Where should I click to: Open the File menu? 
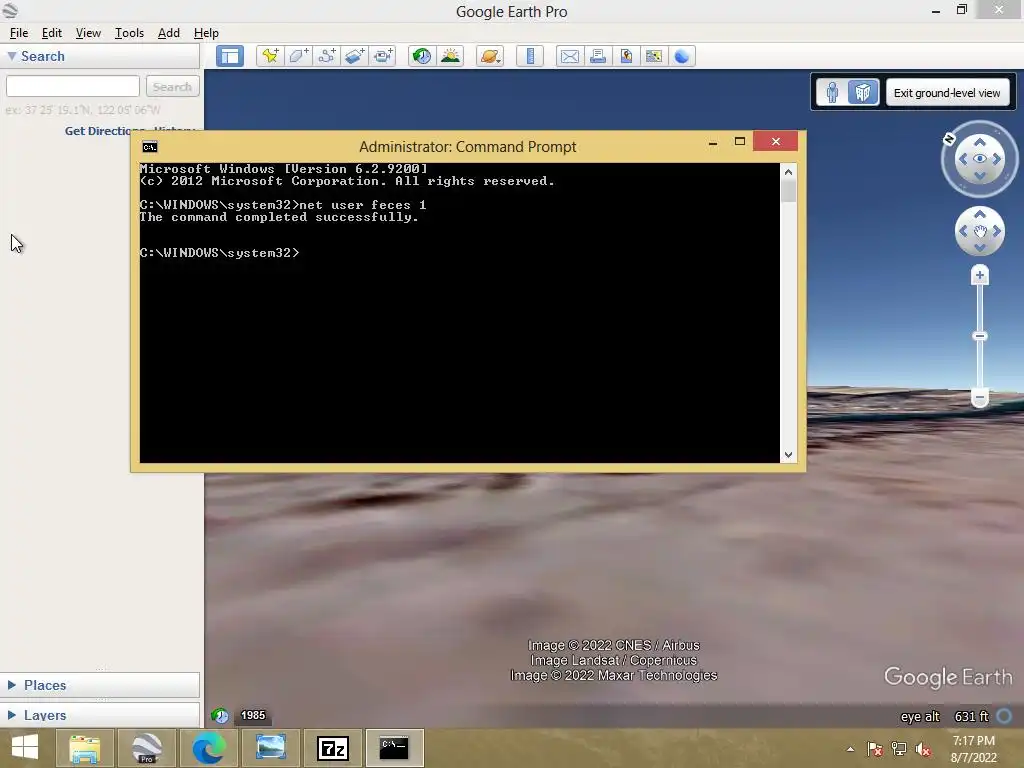[19, 33]
